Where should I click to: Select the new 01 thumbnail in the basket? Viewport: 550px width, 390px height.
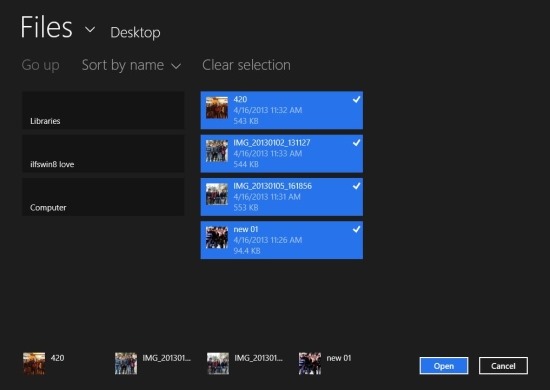310,363
